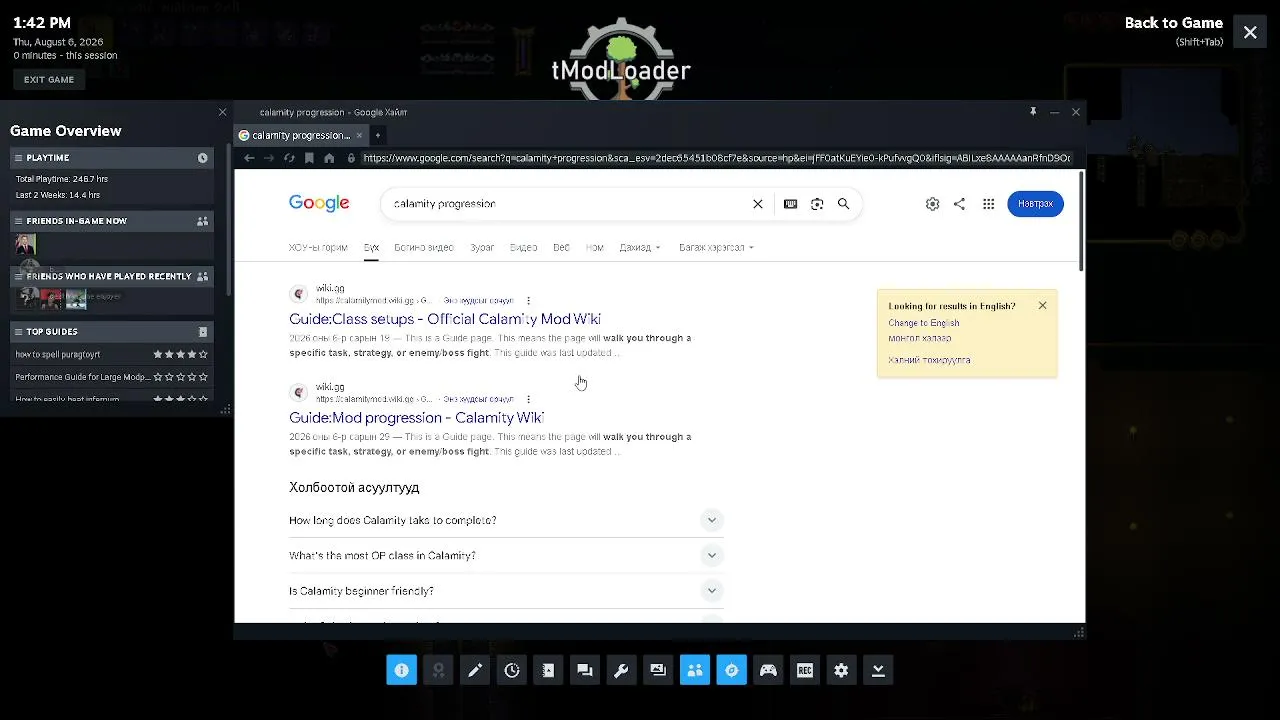Open Хэлний тохируулга language settings link

point(929,360)
